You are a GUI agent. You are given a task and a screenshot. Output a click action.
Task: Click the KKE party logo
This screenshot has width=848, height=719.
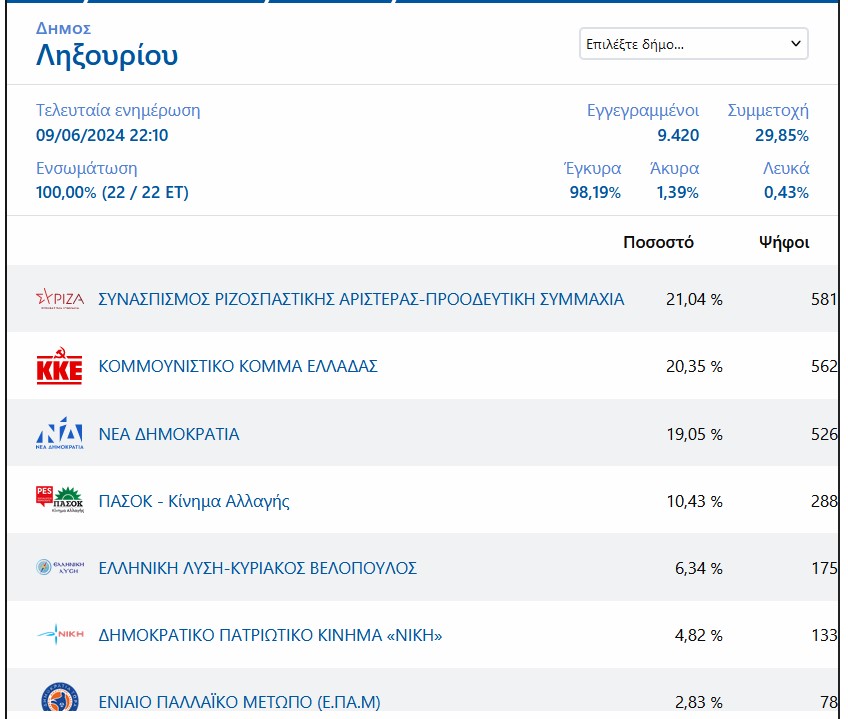(x=59, y=366)
